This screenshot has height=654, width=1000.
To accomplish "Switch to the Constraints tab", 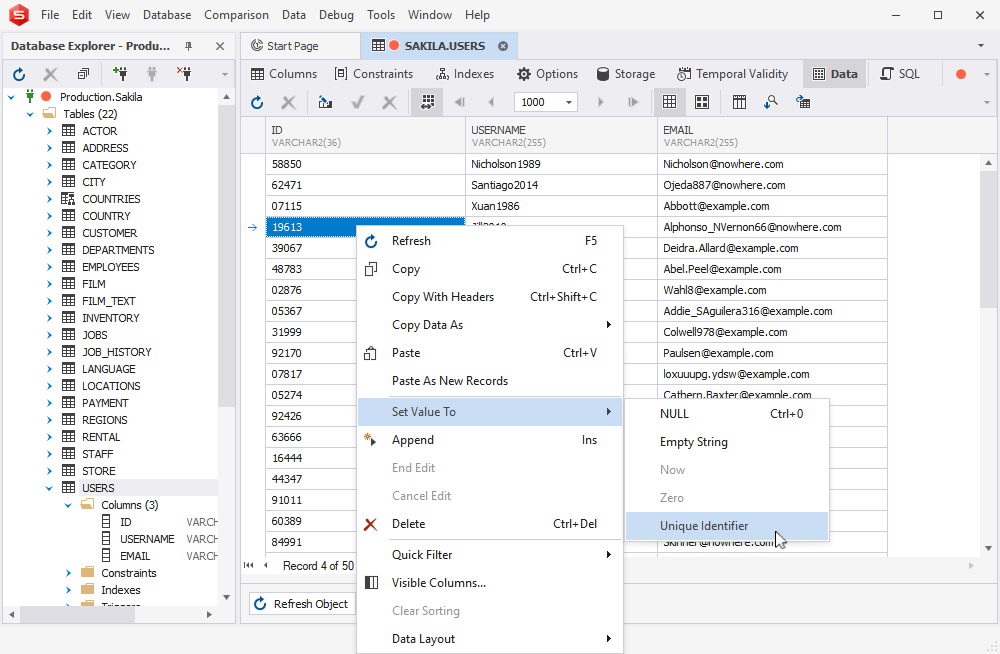I will [x=374, y=74].
